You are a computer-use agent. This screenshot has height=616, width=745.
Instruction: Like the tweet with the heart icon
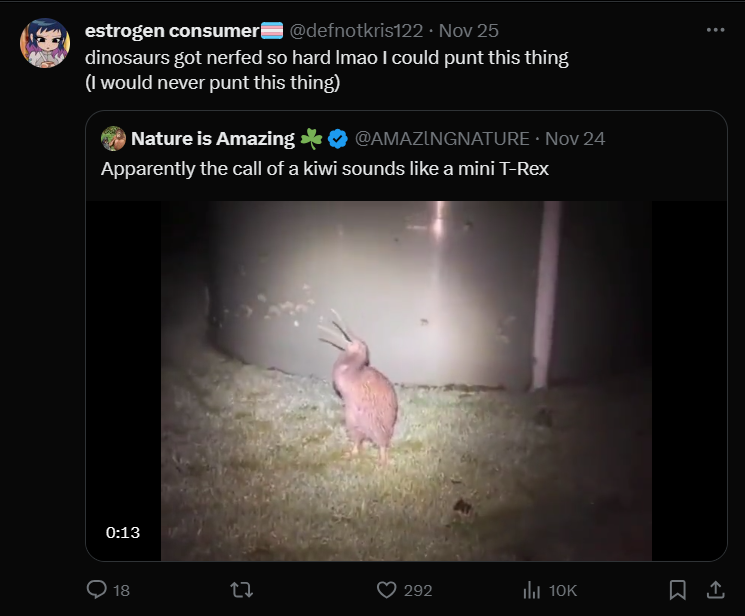(x=386, y=590)
